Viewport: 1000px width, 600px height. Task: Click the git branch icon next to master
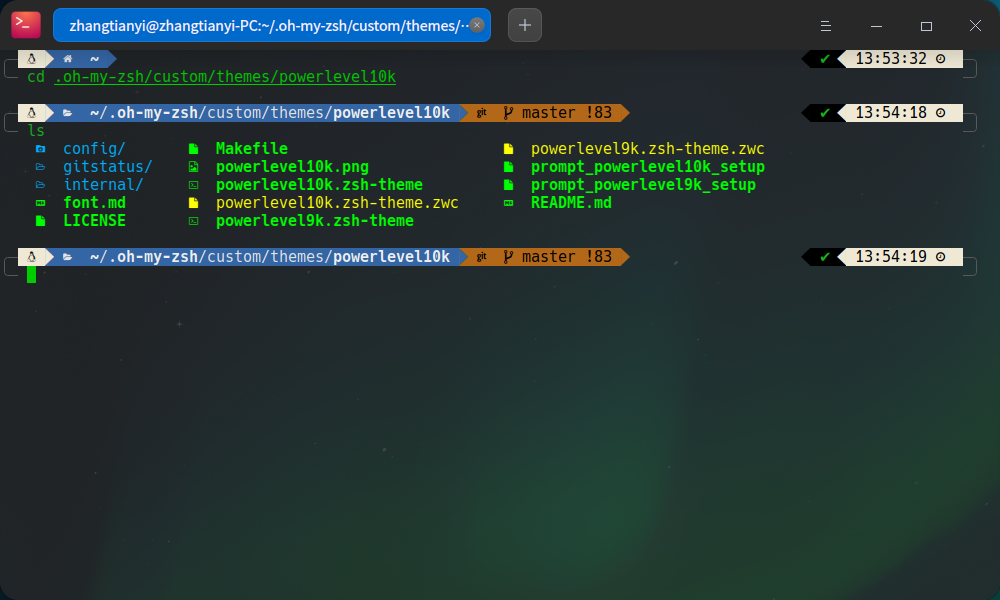507,112
